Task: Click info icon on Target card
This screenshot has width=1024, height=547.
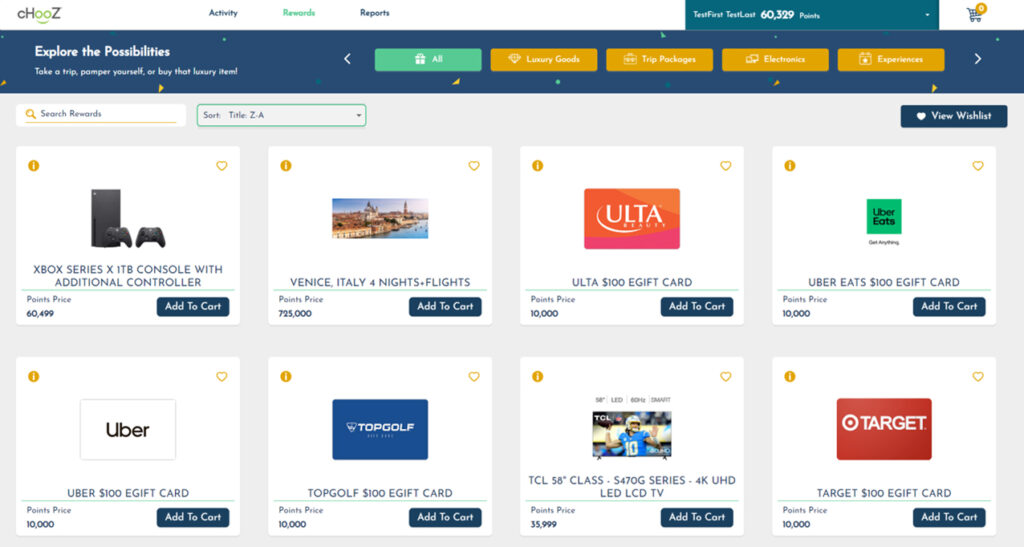Action: (790, 377)
